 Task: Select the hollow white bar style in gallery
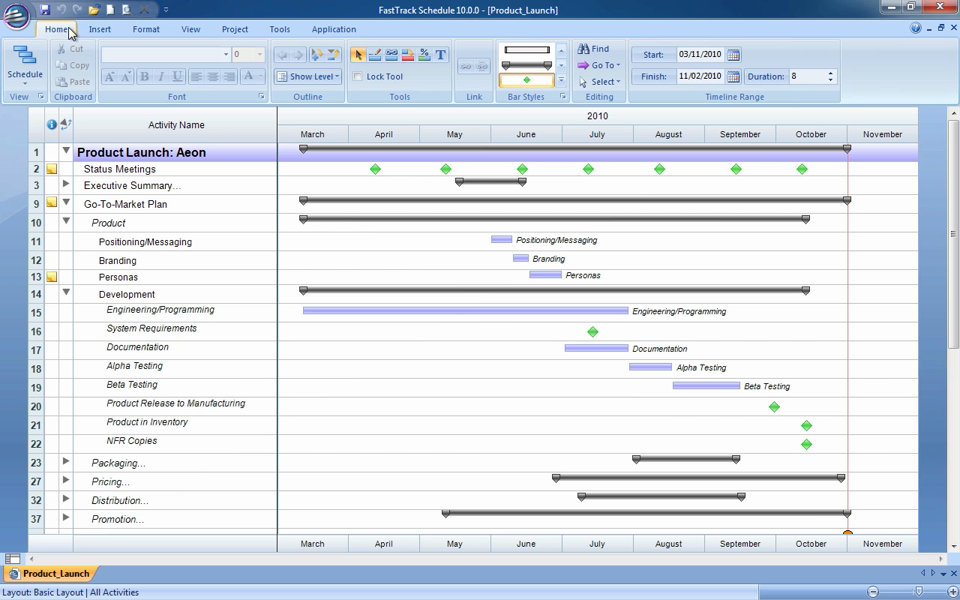527,50
